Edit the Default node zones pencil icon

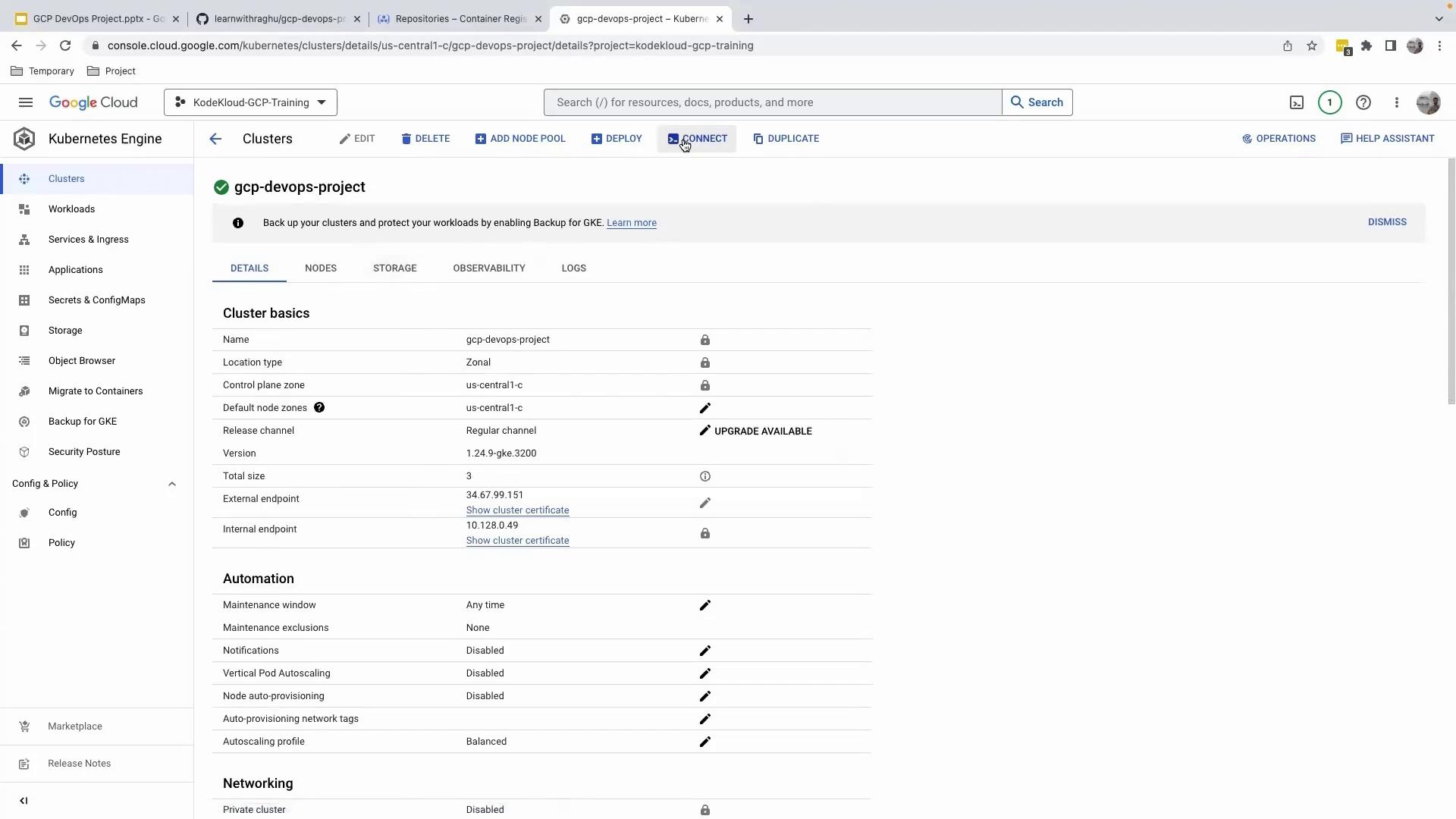(x=704, y=408)
